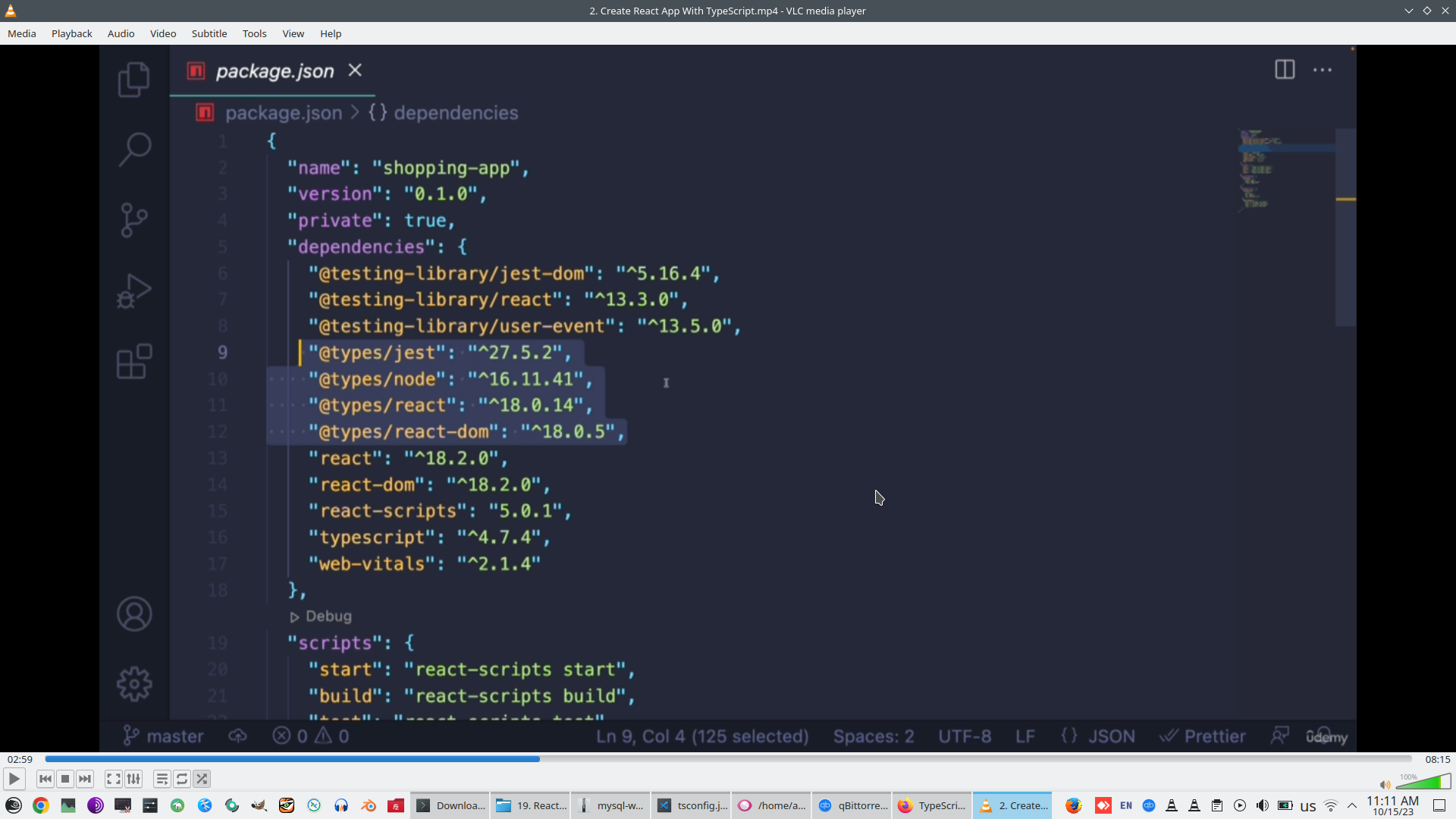
Task: Expand the system tray arrow
Action: (1351, 805)
